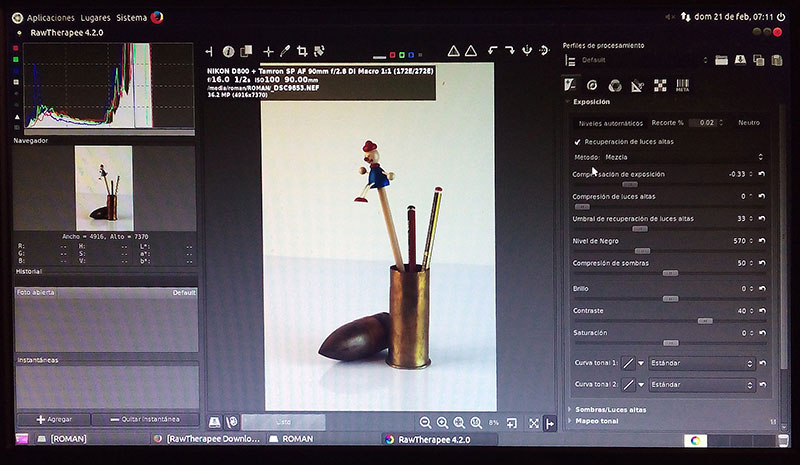
Task: Click the zoom out magnifier icon
Action: 426,423
